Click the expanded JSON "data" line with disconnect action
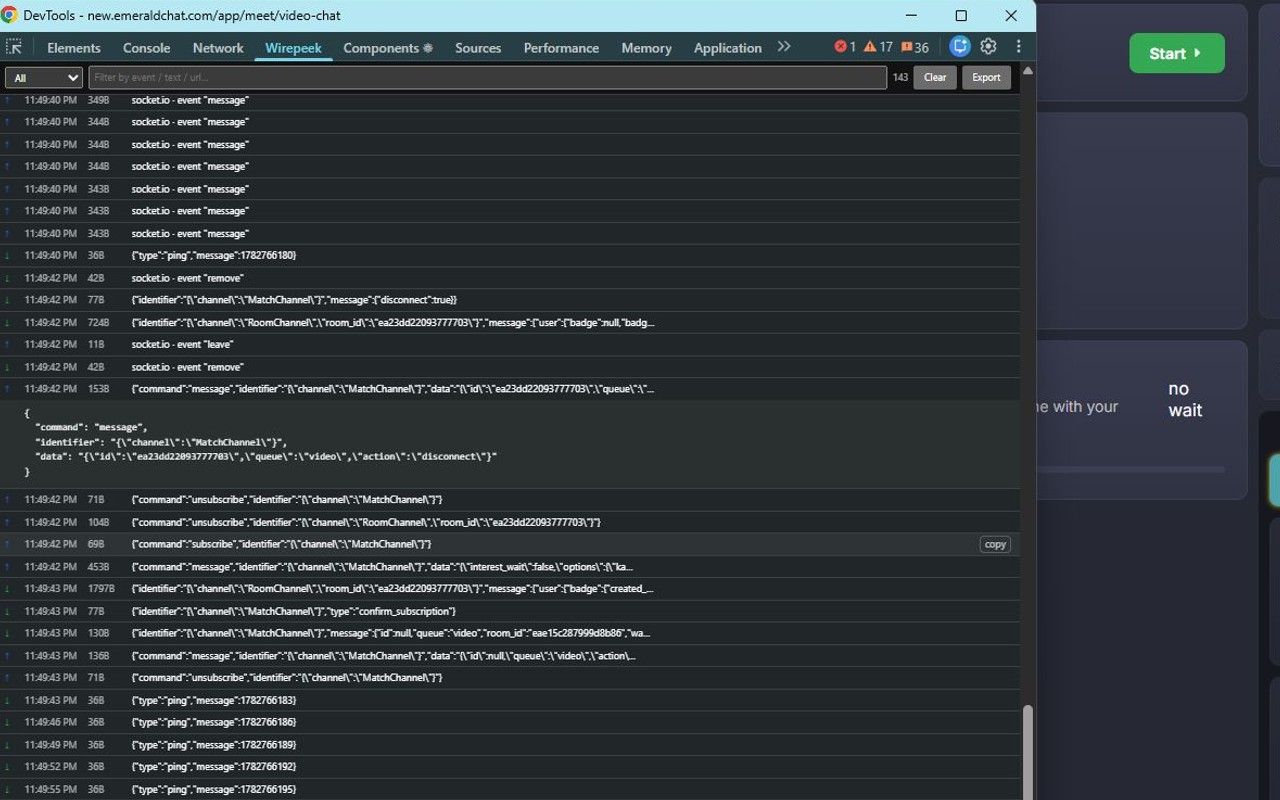The width and height of the screenshot is (1280, 800). (265, 456)
